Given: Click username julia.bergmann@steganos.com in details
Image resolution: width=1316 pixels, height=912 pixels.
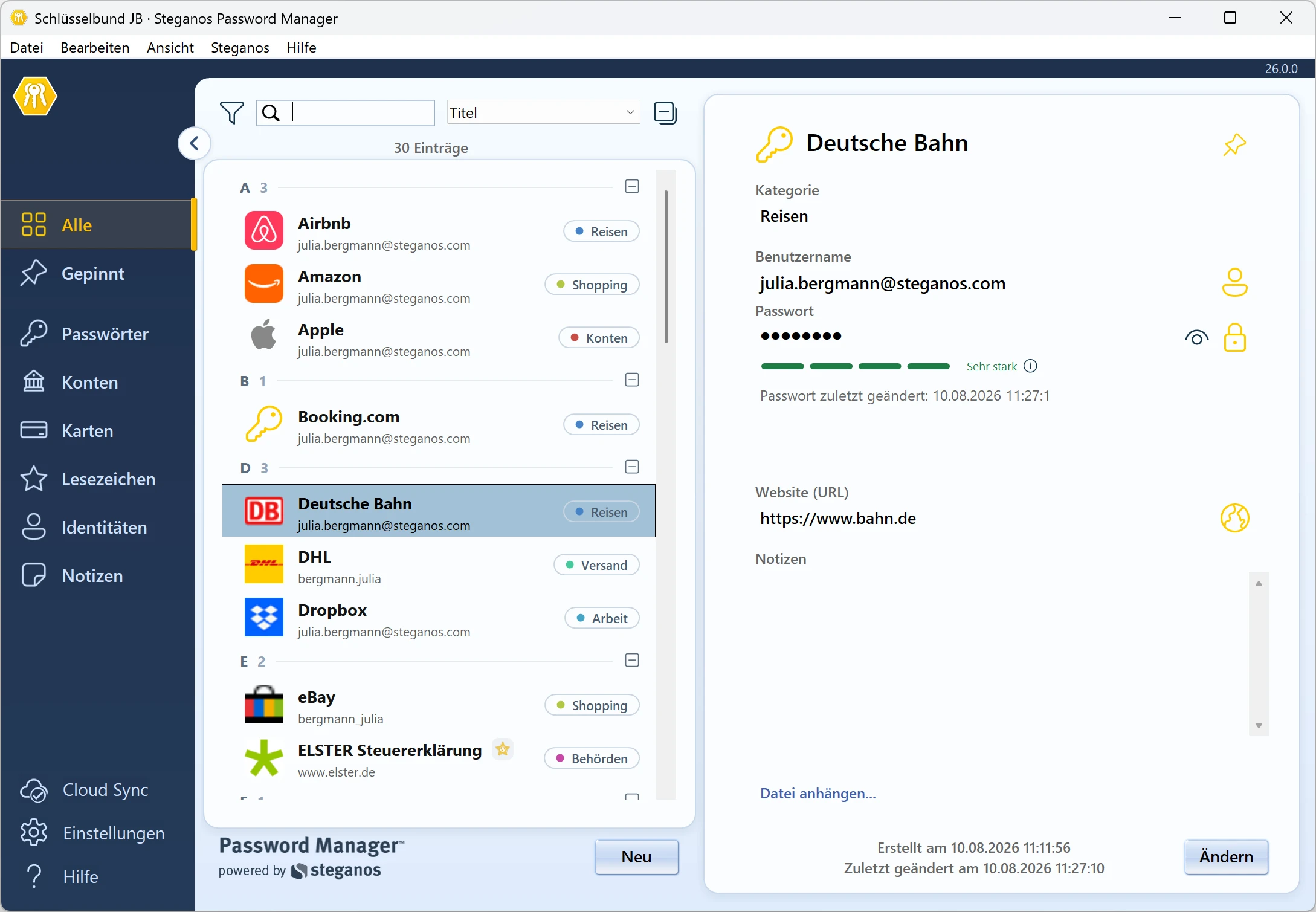Looking at the screenshot, I should (883, 283).
